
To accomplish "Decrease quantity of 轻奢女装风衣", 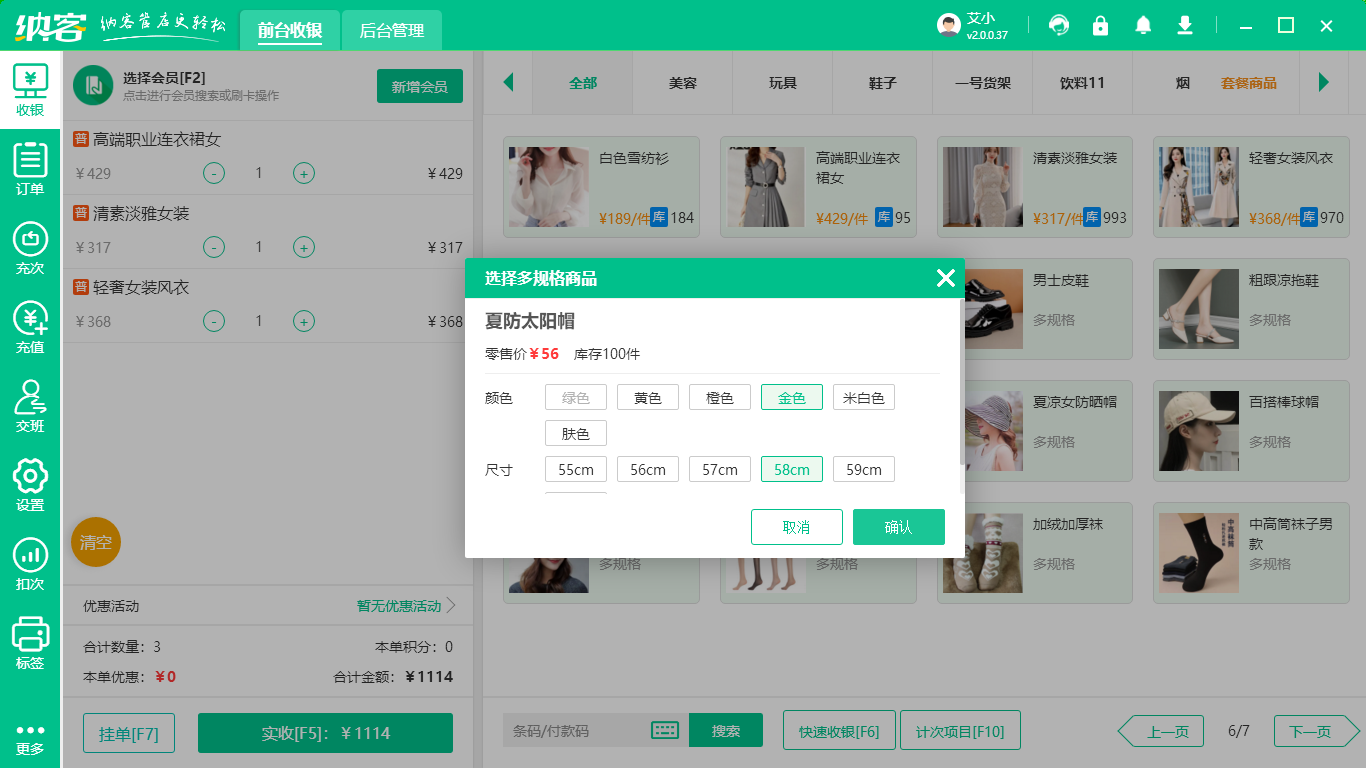I will pyautogui.click(x=214, y=321).
